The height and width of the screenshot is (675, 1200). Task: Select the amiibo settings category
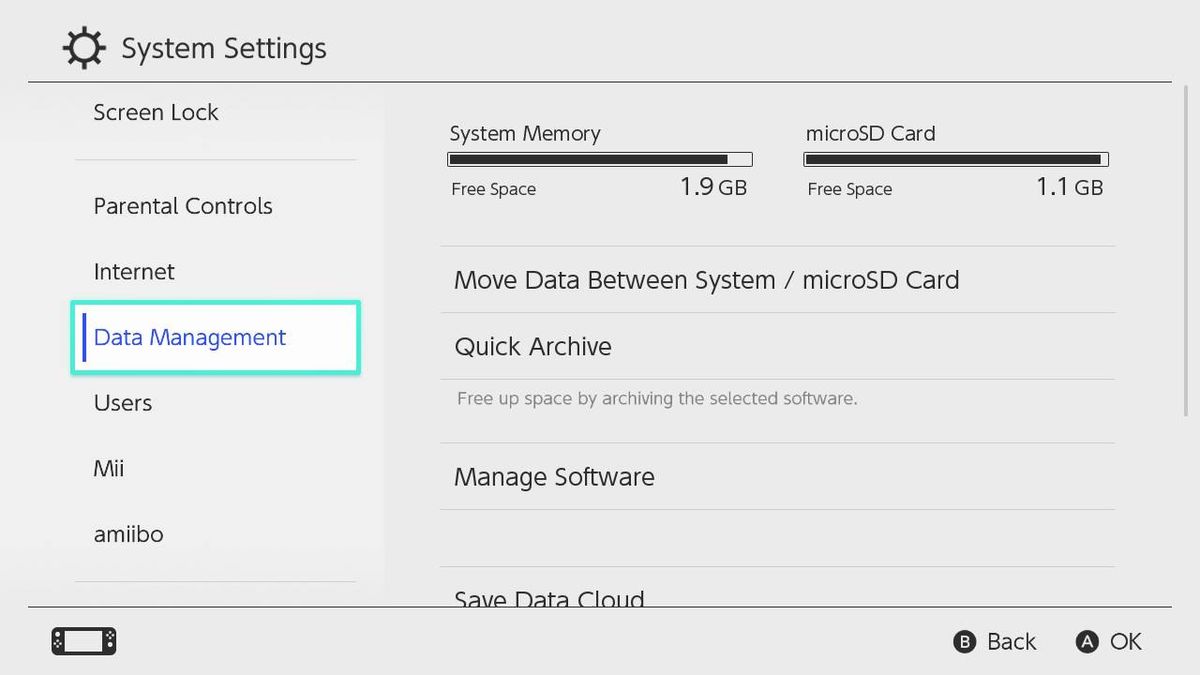click(x=129, y=533)
